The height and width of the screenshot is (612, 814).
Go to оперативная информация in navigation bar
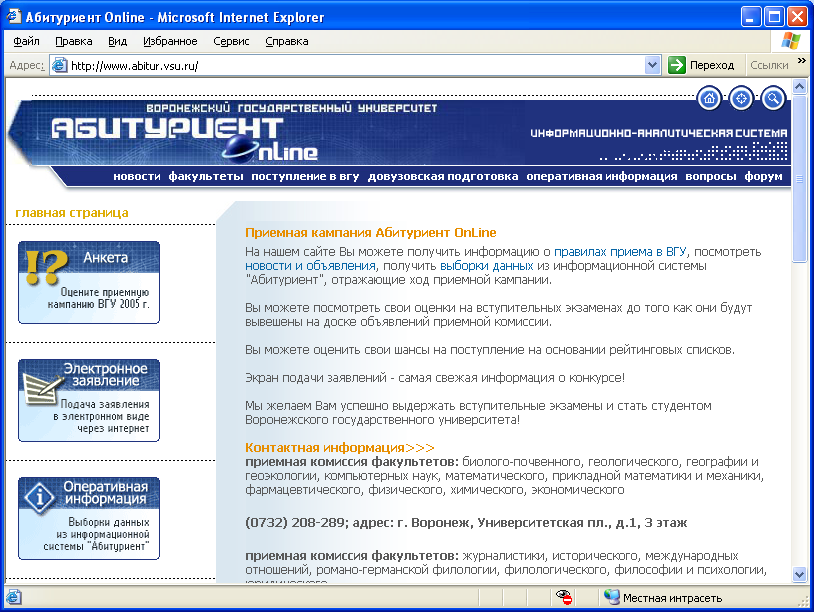(602, 176)
